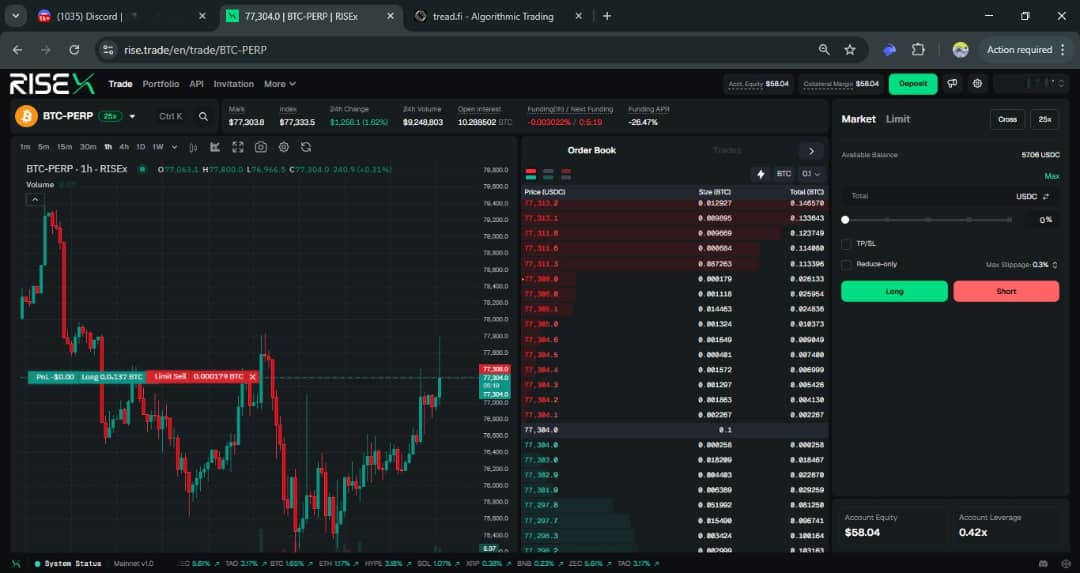Select the combined bids and asks order book view
Viewport: 1080px width, 573px height.
(530, 174)
